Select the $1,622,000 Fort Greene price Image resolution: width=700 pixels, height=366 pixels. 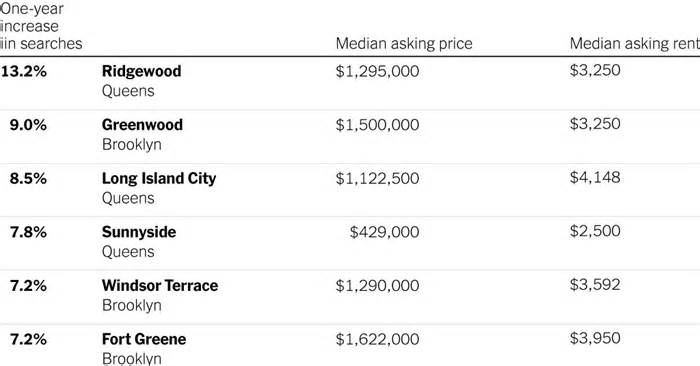point(377,339)
